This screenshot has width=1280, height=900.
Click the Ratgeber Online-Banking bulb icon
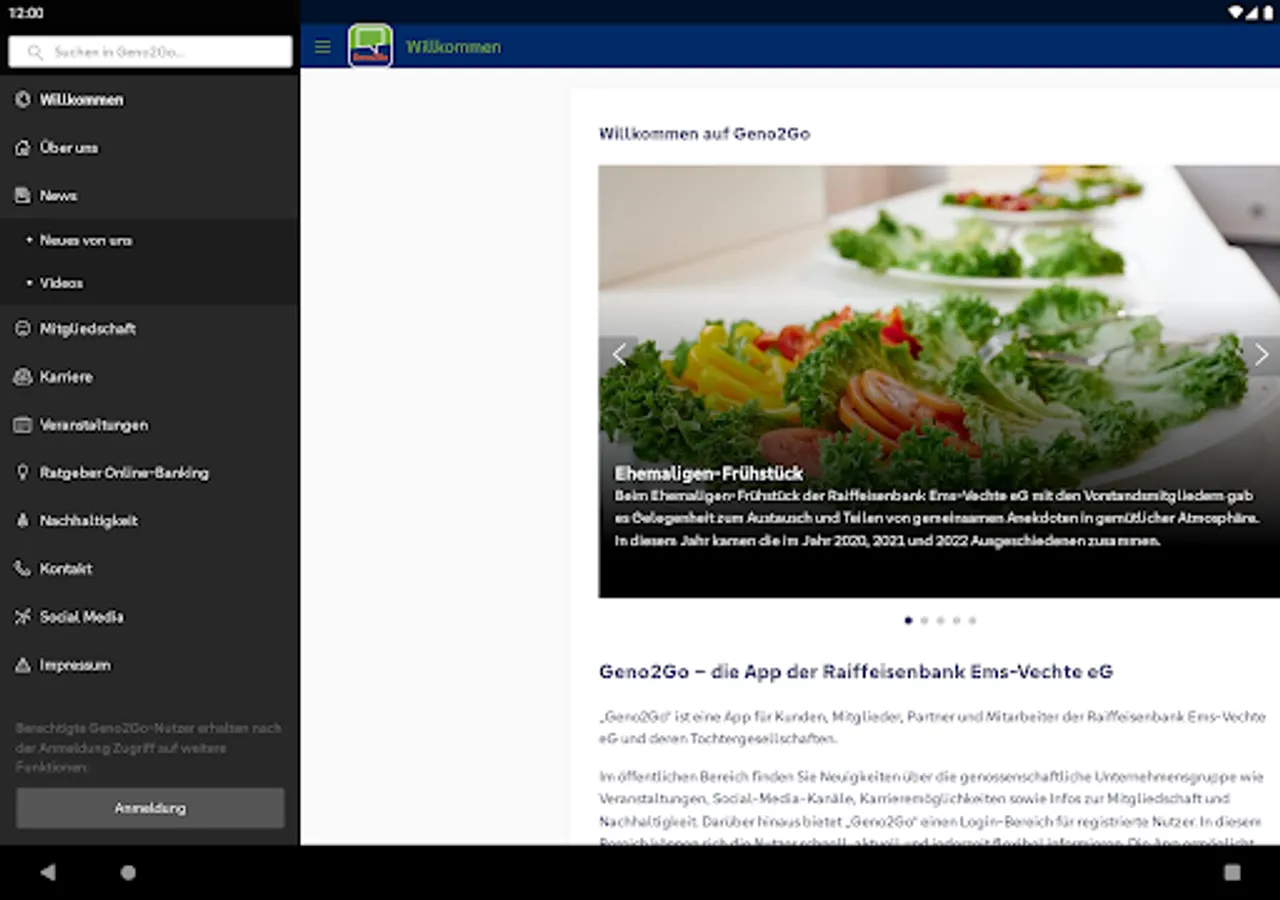tap(23, 472)
